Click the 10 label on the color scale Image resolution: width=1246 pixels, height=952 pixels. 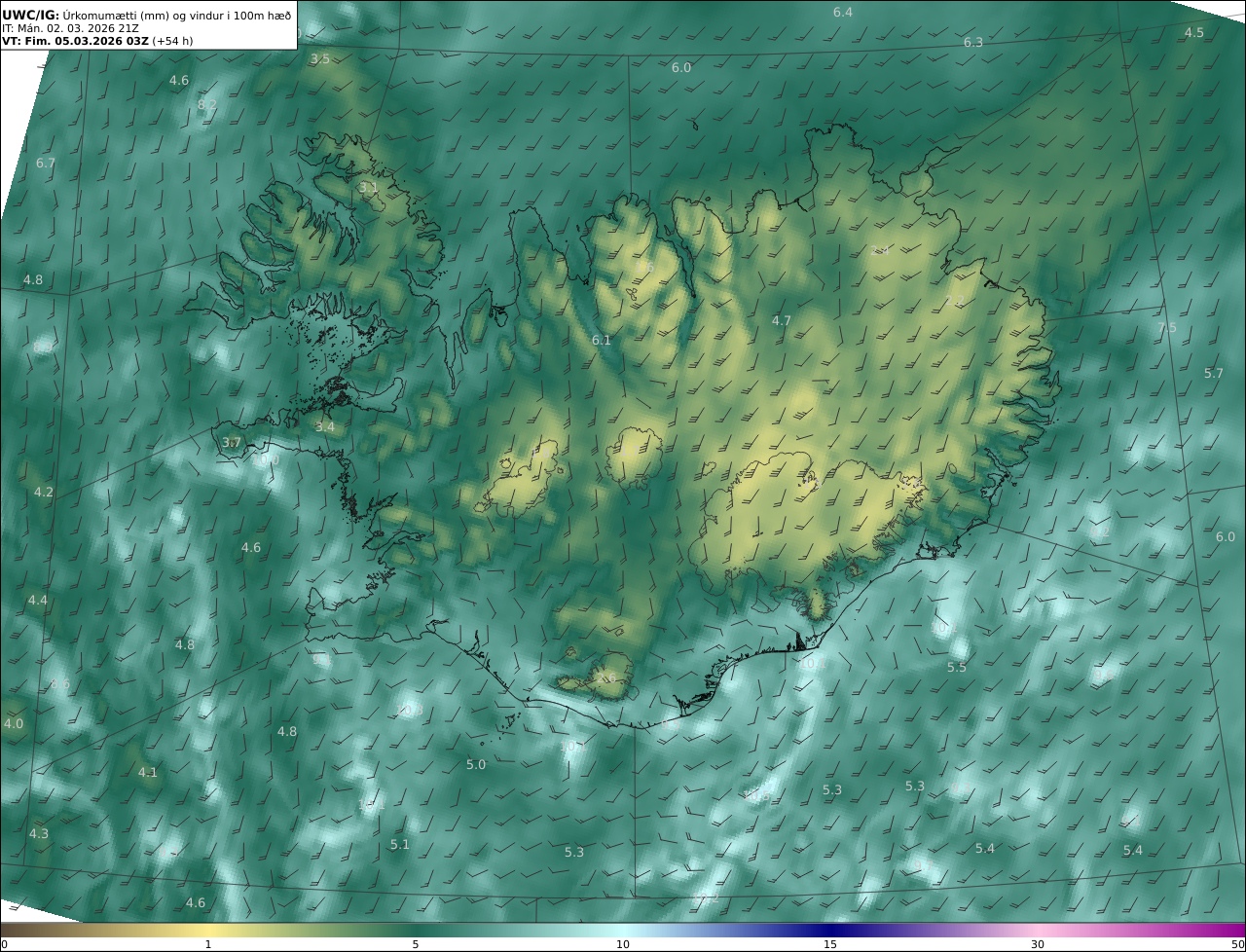[x=623, y=944]
